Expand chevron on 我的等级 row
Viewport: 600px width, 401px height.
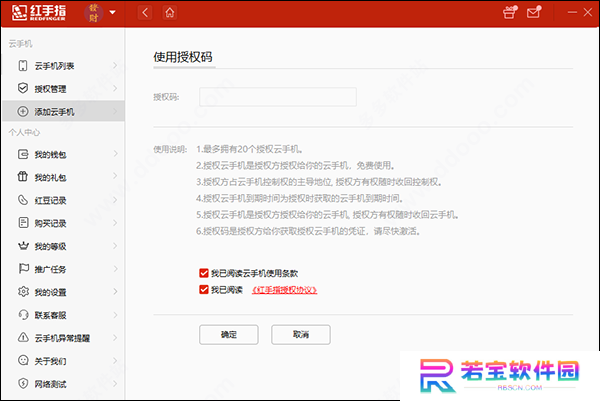pos(115,246)
